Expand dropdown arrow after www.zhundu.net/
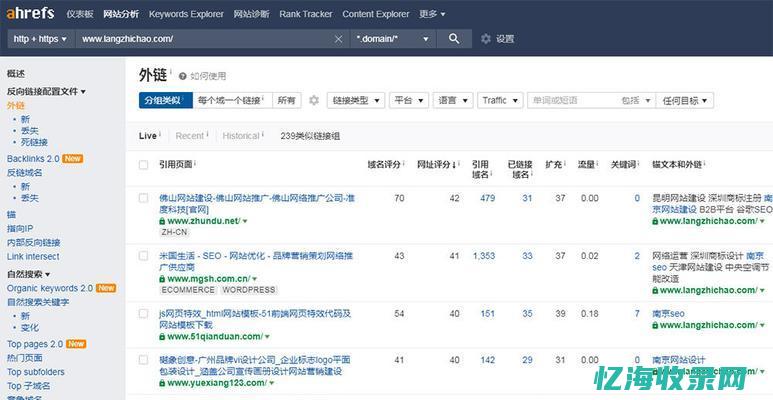Image resolution: width=773 pixels, height=400 pixels. [245, 221]
